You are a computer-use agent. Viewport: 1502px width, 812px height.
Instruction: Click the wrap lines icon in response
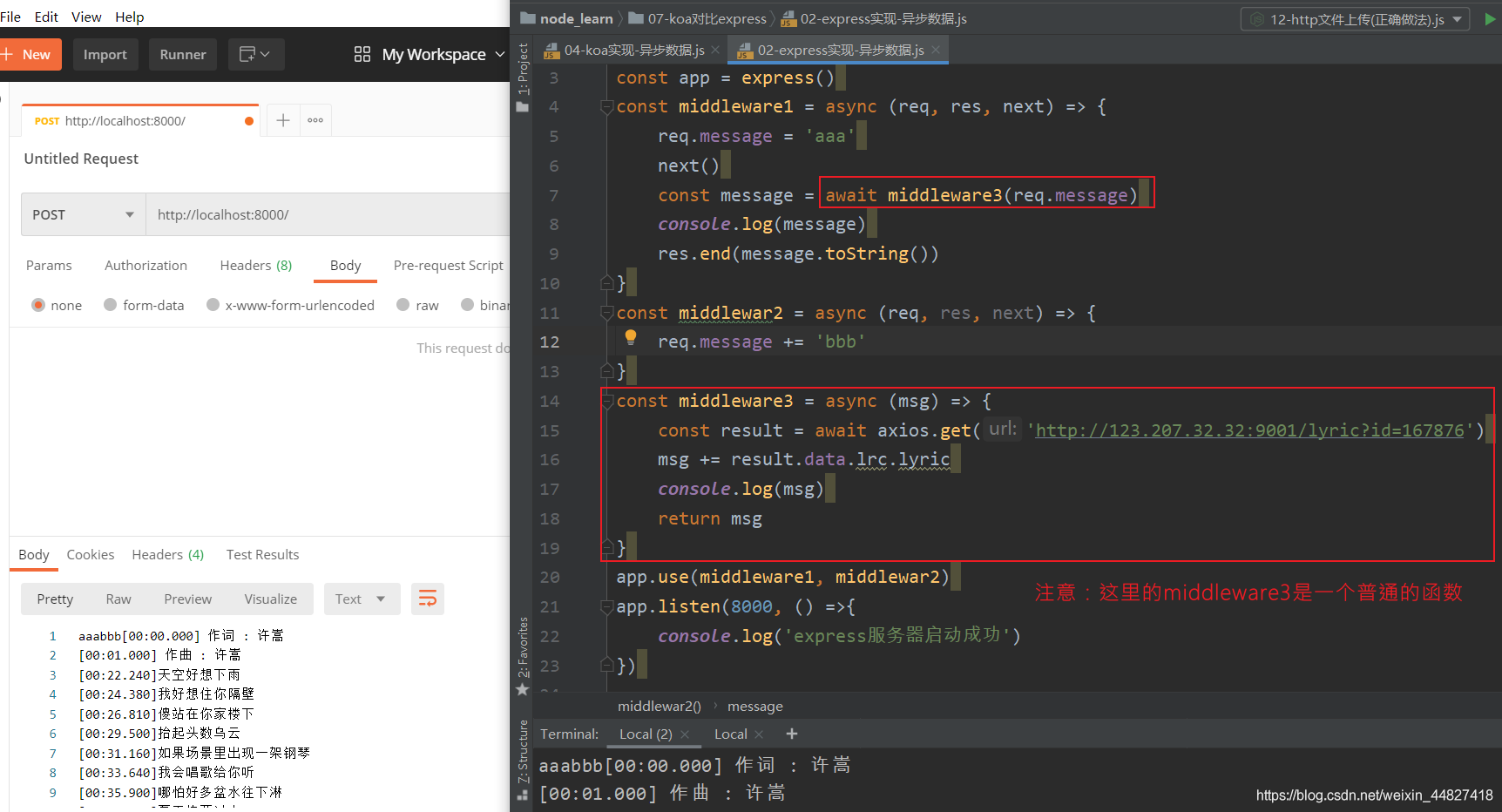[x=428, y=599]
